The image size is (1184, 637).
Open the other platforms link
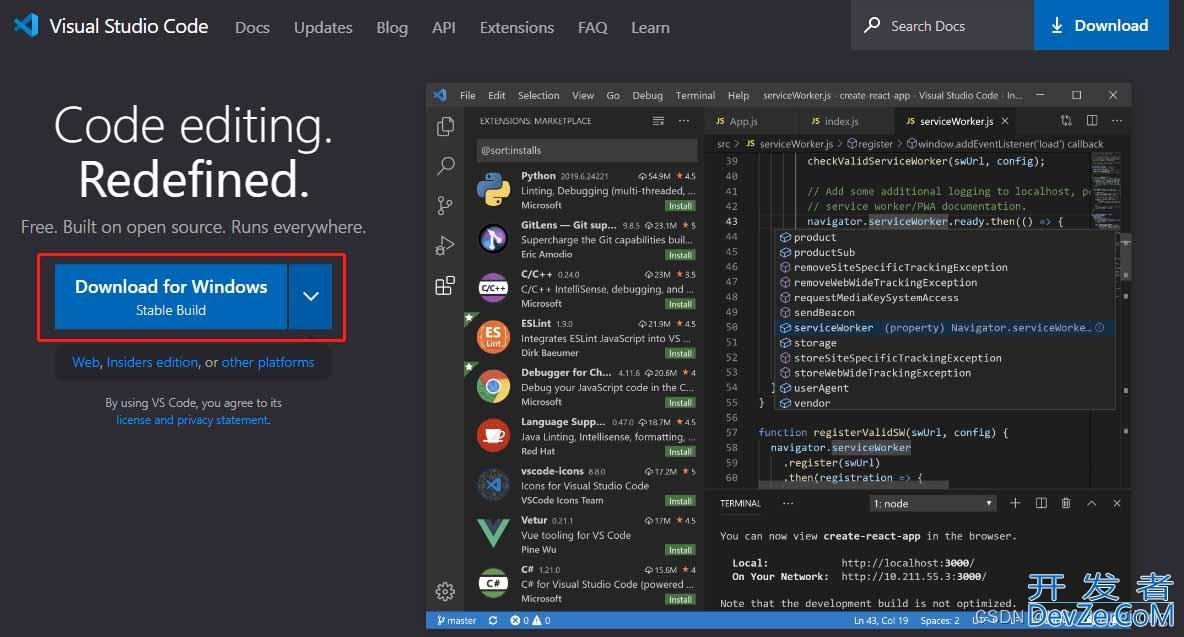pyautogui.click(x=267, y=362)
